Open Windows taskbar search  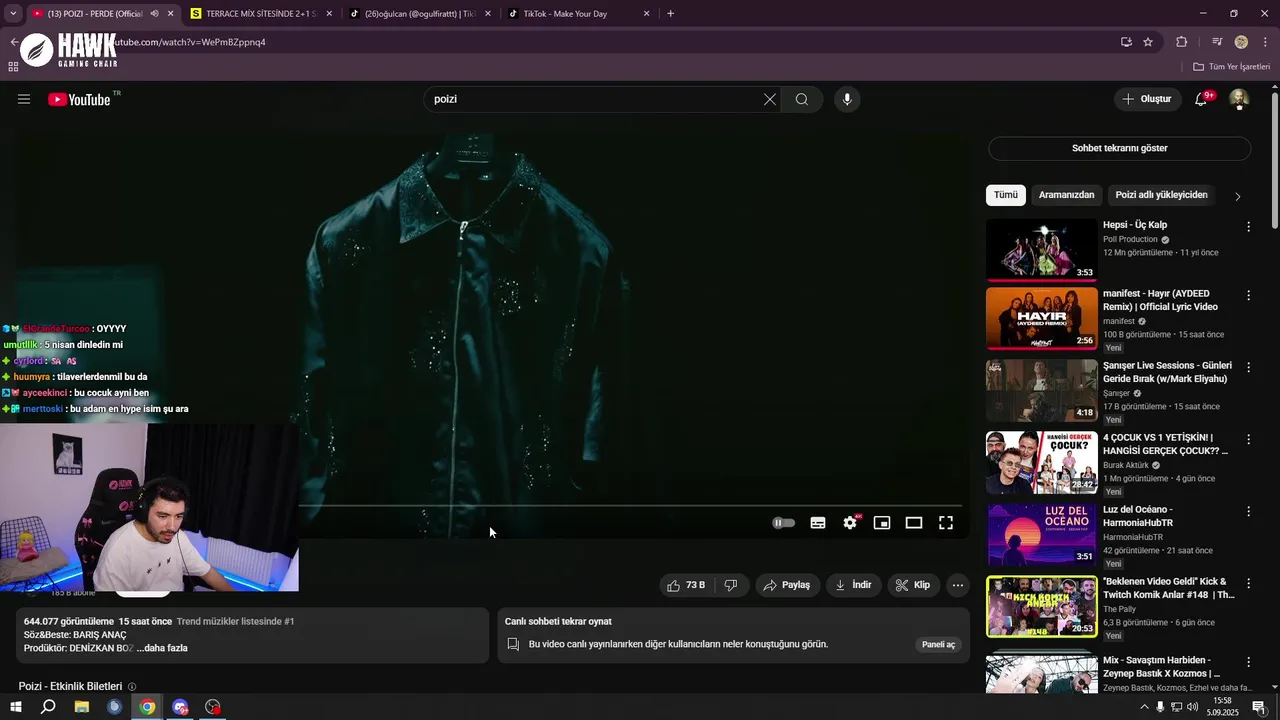(48, 707)
